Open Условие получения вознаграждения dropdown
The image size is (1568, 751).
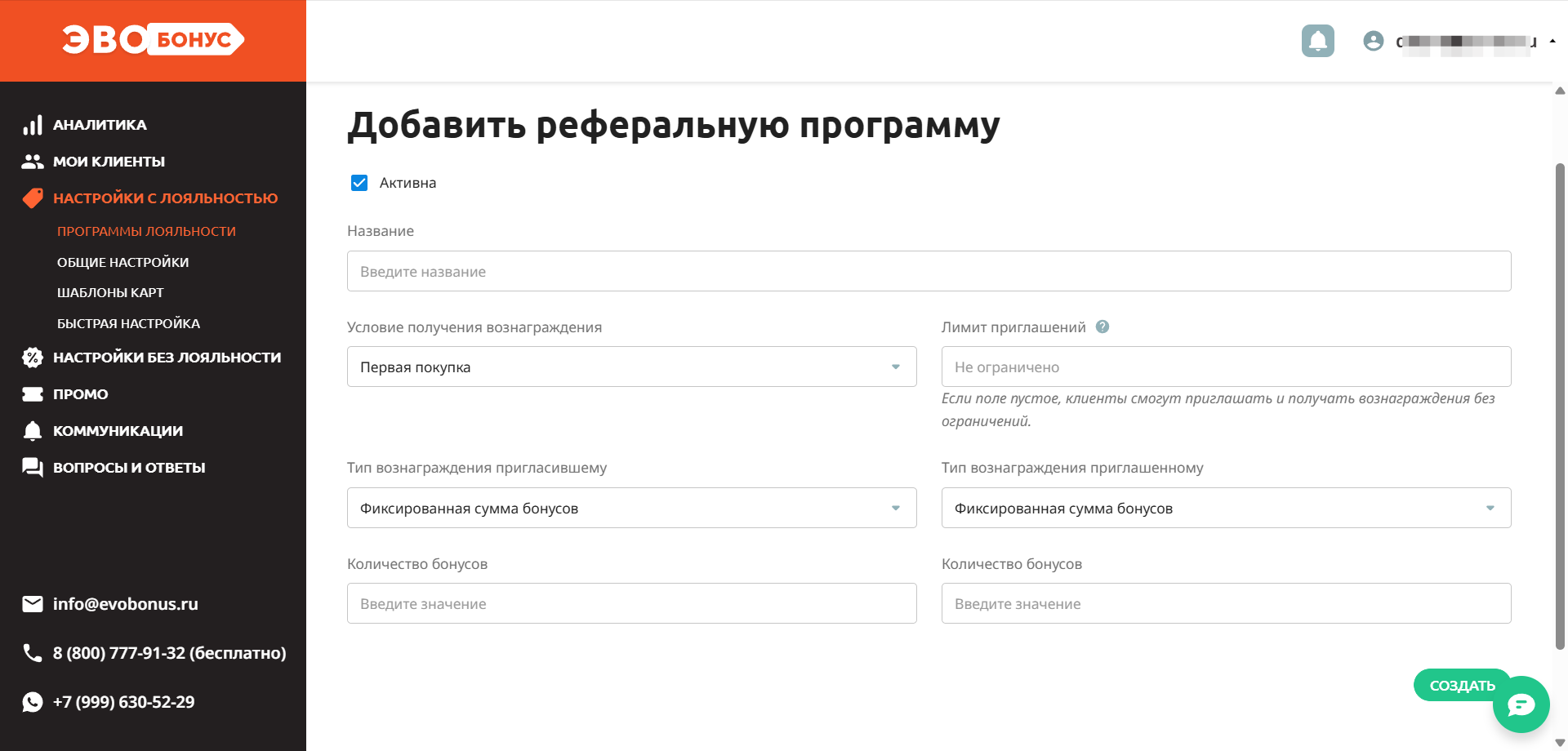(x=632, y=367)
